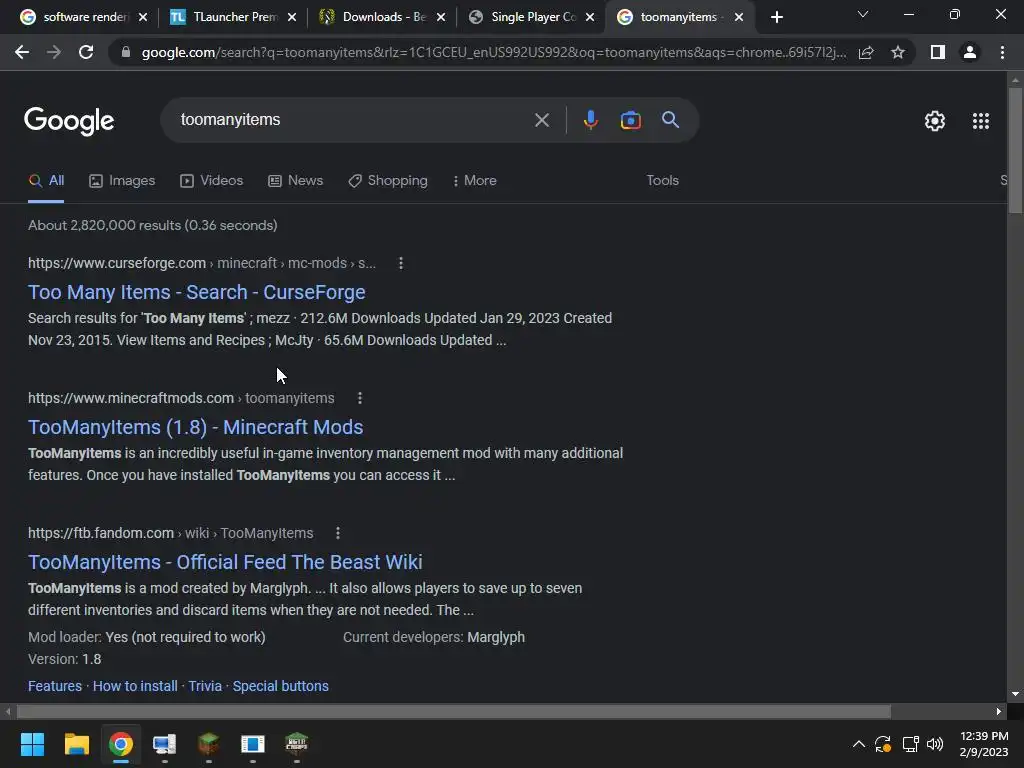Reload the current page
The height and width of the screenshot is (768, 1024).
pyautogui.click(x=86, y=52)
